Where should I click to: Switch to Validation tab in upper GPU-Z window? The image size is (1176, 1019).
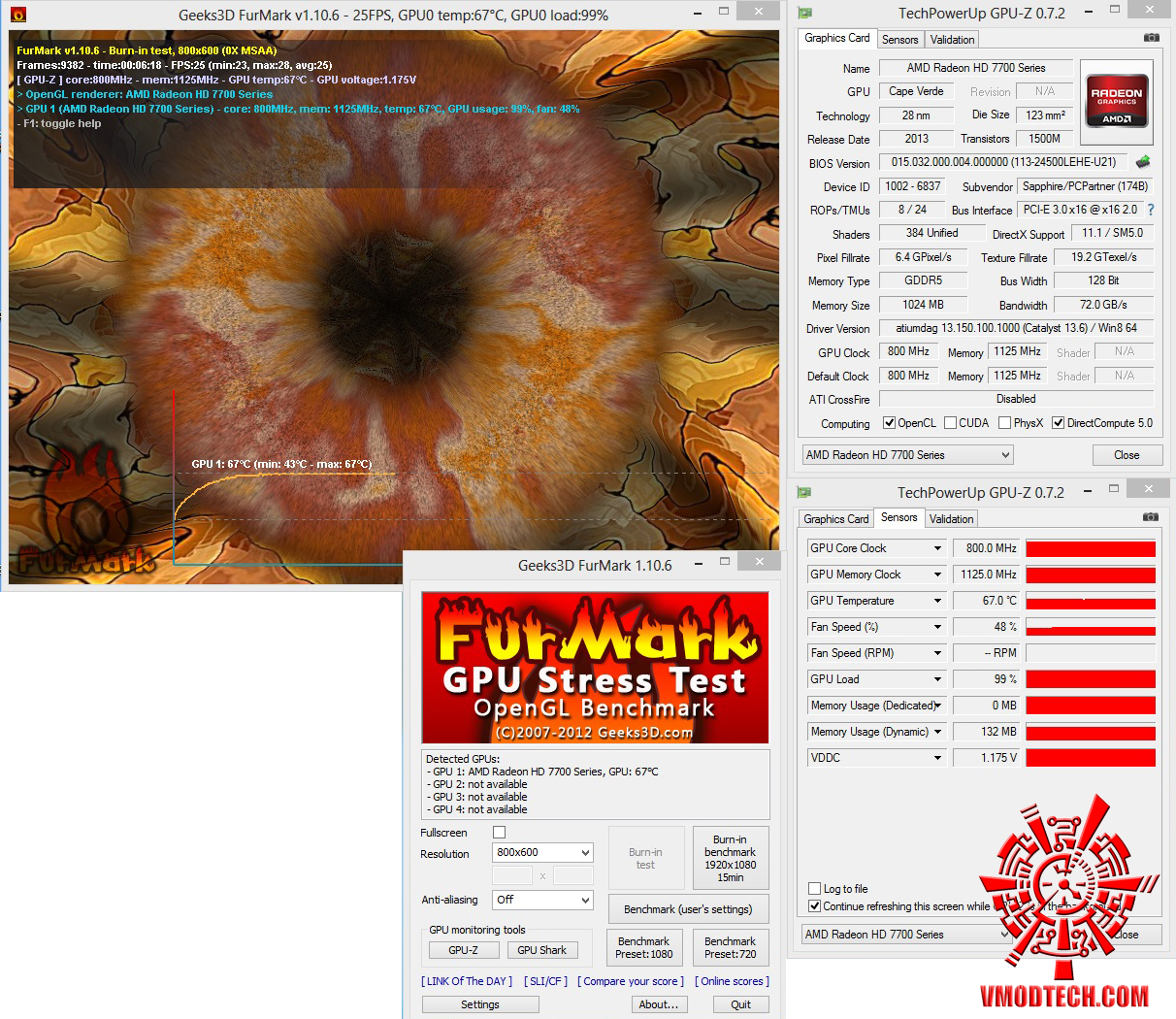pos(952,40)
